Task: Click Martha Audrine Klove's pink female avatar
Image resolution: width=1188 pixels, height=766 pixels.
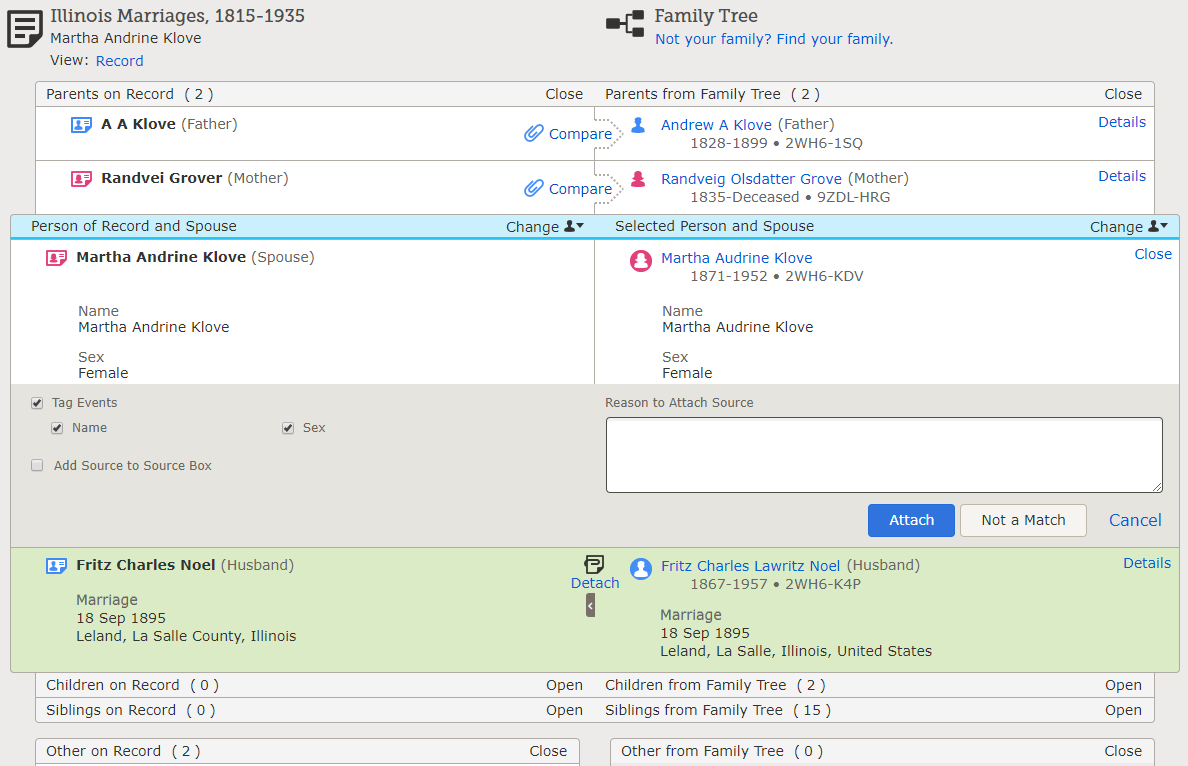Action: point(640,261)
